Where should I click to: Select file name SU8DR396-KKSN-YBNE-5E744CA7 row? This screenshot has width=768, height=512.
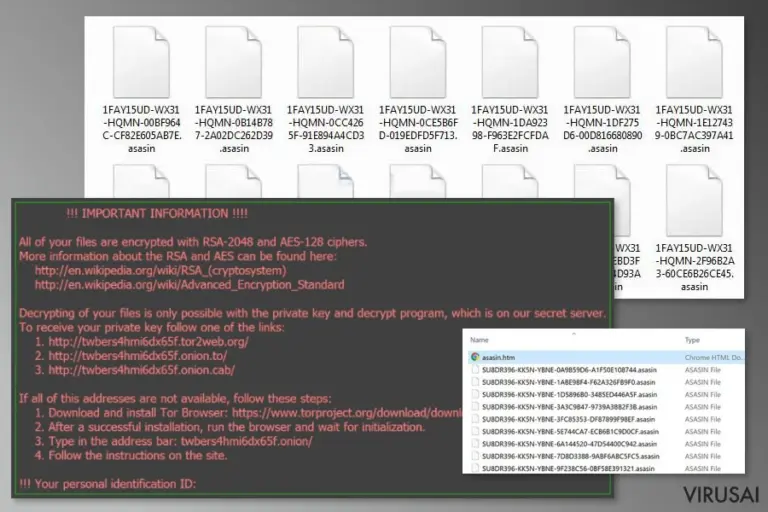click(x=570, y=432)
